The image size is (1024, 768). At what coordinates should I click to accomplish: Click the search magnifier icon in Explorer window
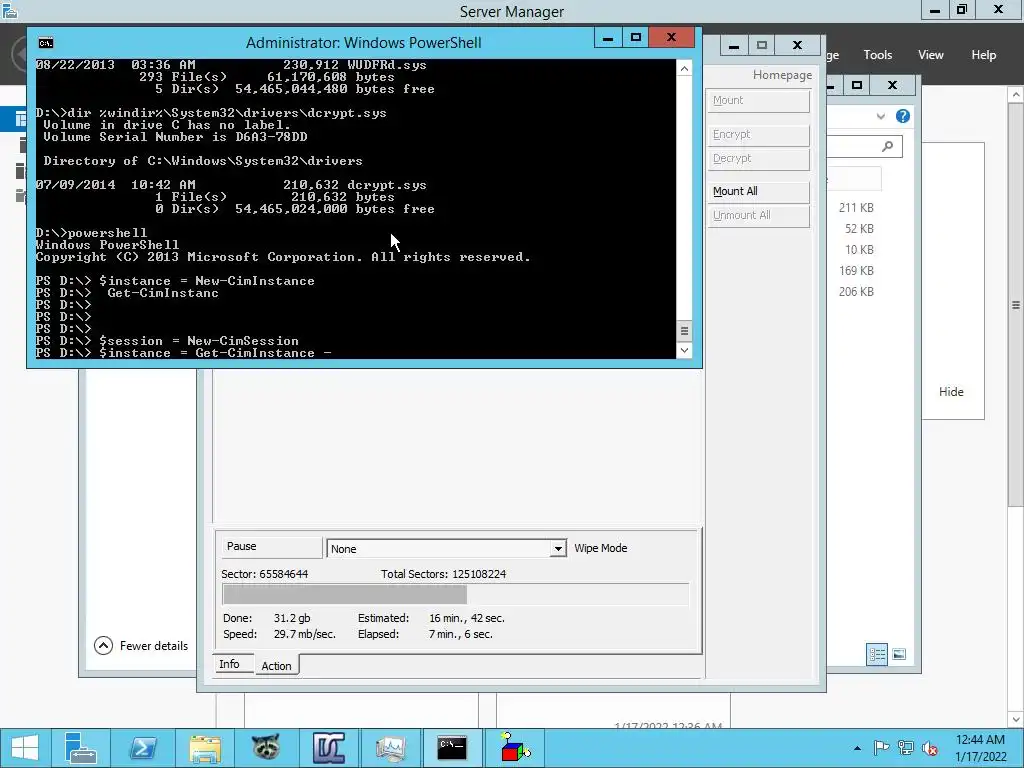pos(888,146)
